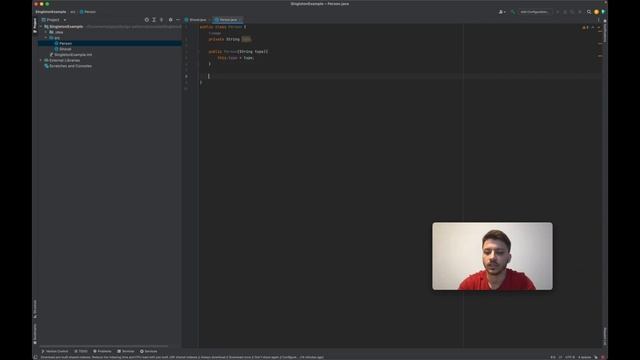Click the orange IDE updates icon
Screen dimensions: 640x360
596,12
